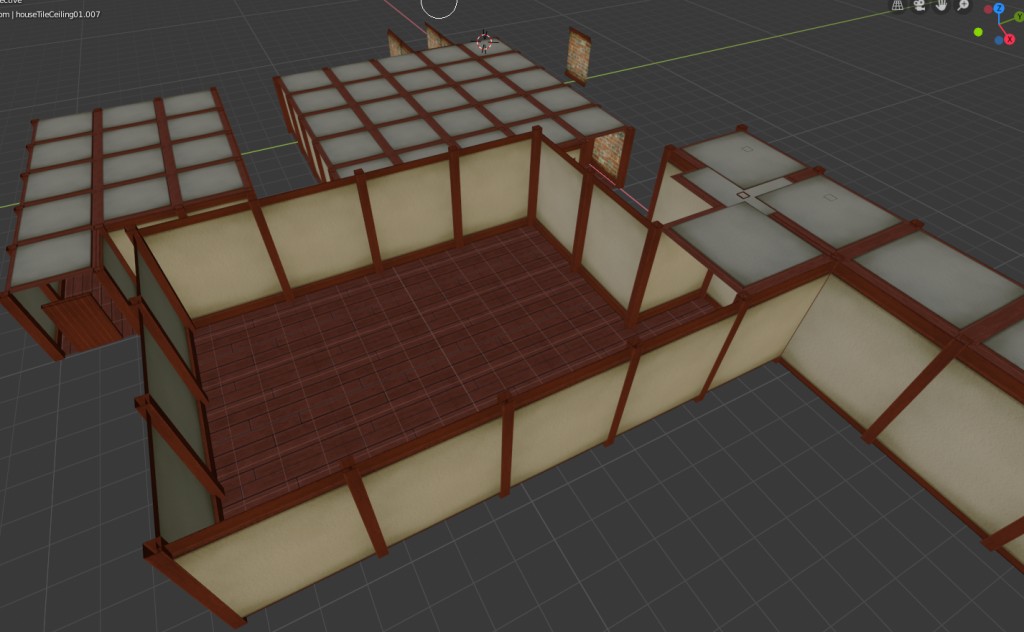Activate the Zoom magnifier icon
This screenshot has height=632, width=1024.
[x=962, y=4]
